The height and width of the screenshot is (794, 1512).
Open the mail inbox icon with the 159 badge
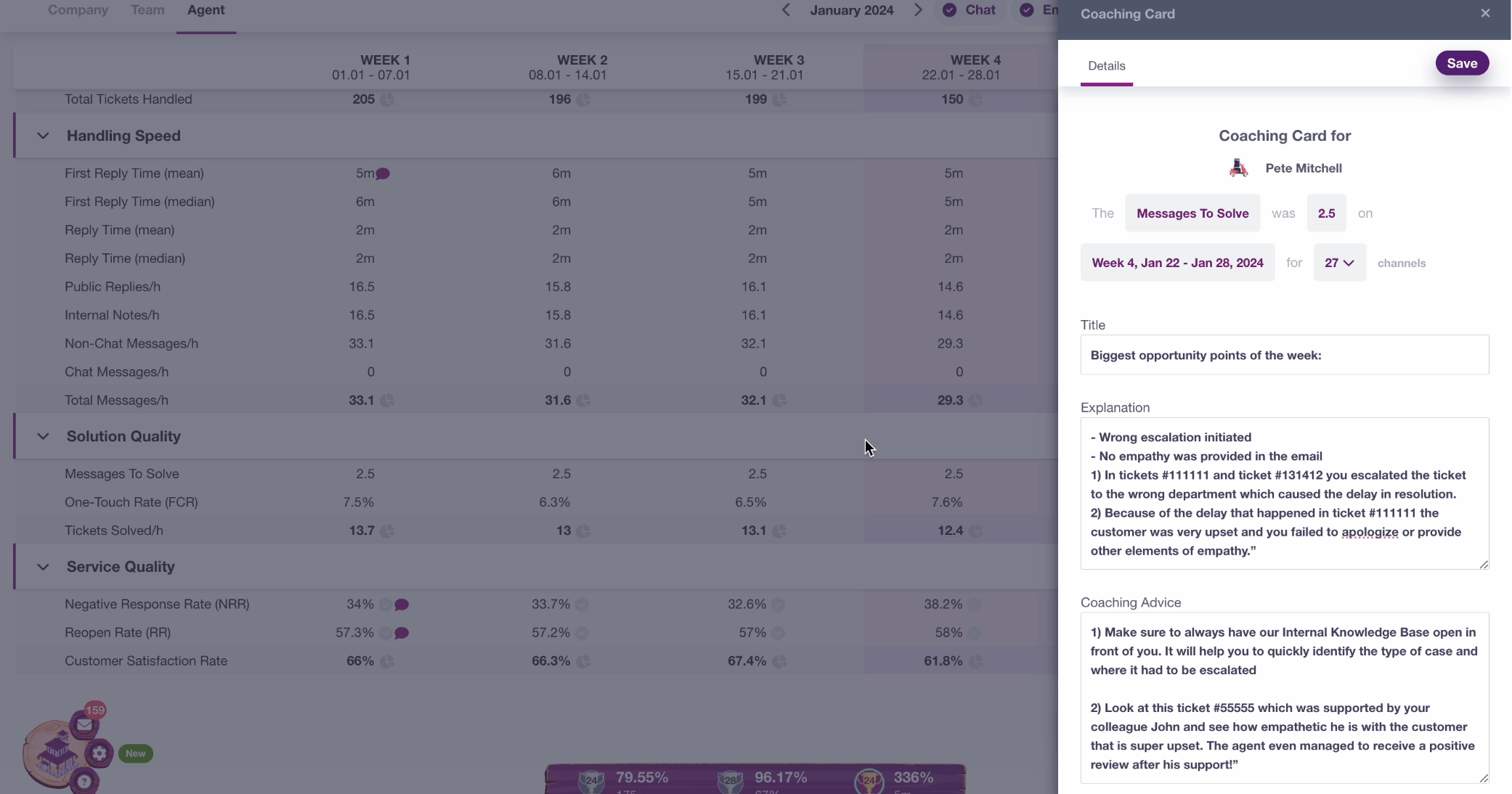[84, 724]
